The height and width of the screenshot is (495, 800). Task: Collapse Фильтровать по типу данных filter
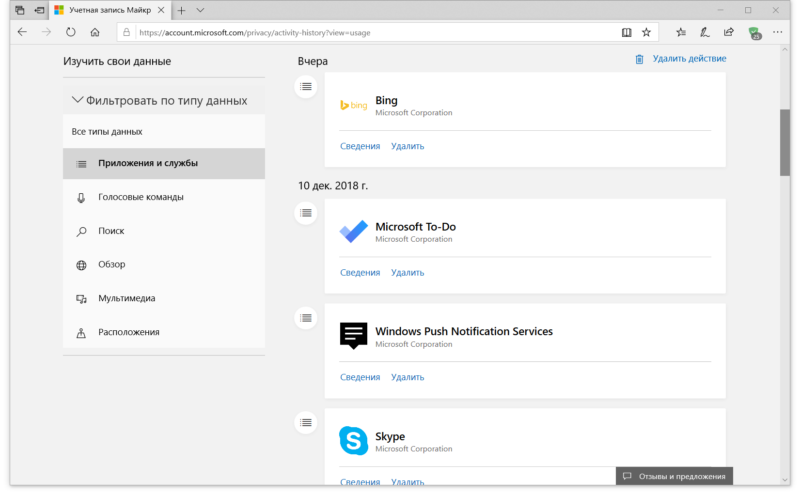[164, 101]
